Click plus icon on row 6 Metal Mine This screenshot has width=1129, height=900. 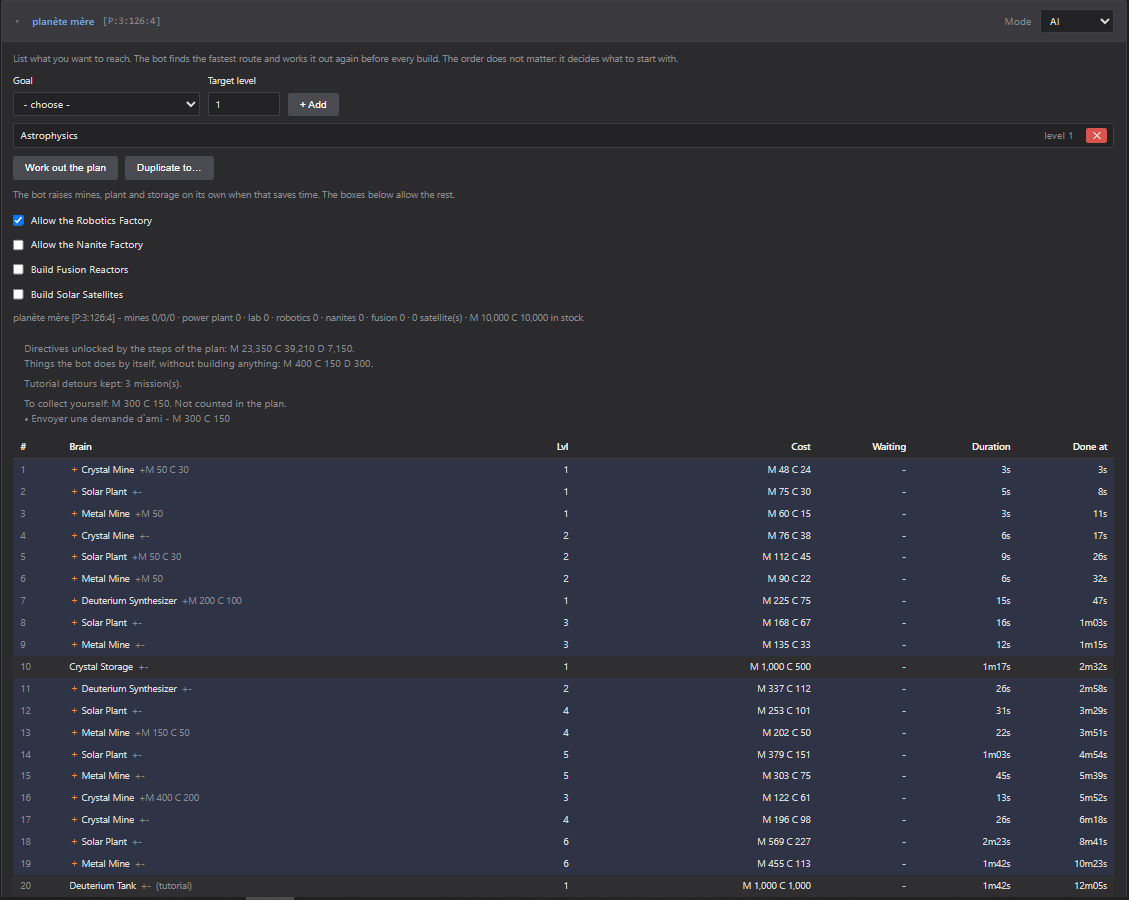click(x=74, y=579)
